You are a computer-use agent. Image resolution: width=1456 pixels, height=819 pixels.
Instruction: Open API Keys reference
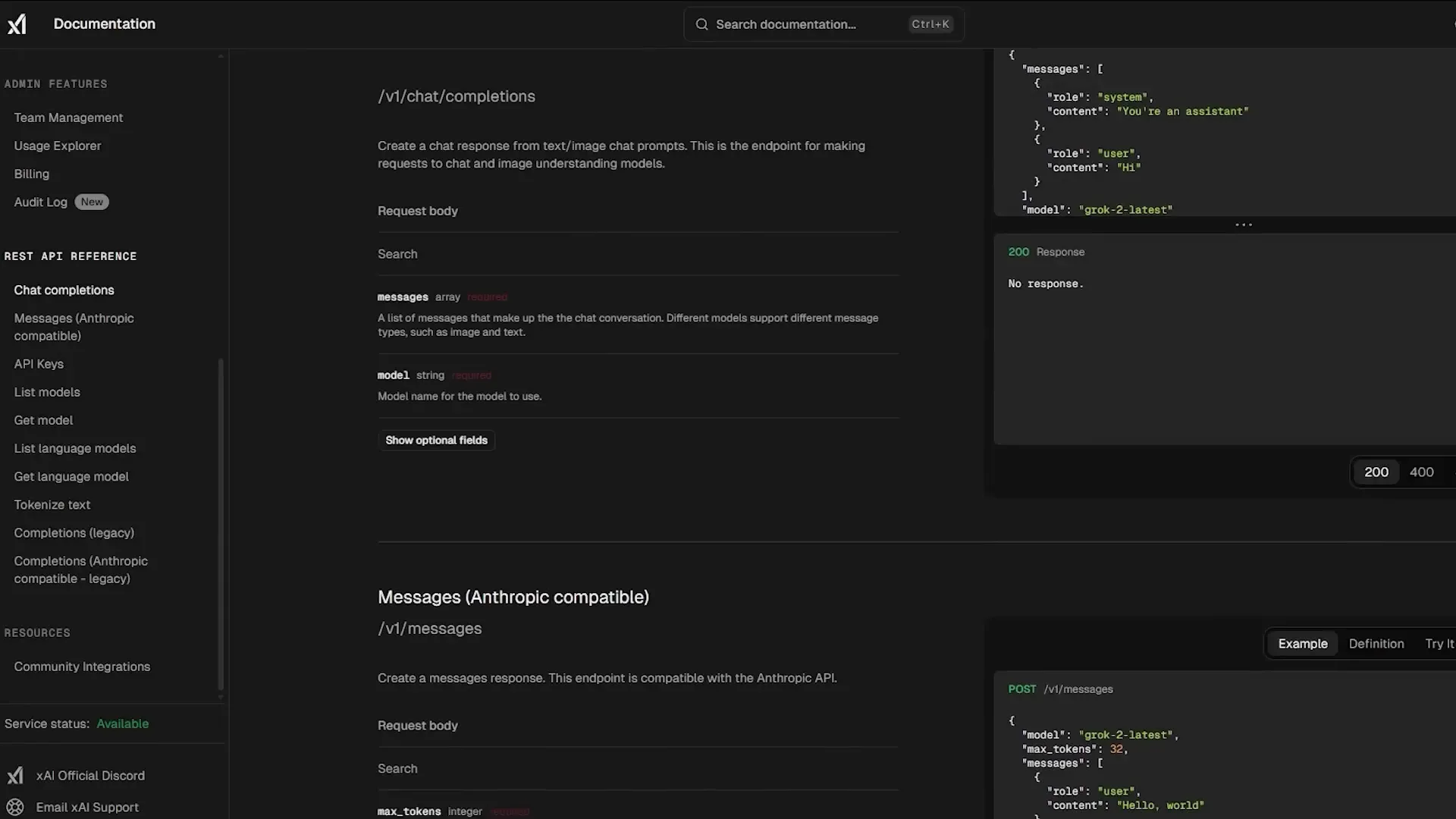point(39,364)
